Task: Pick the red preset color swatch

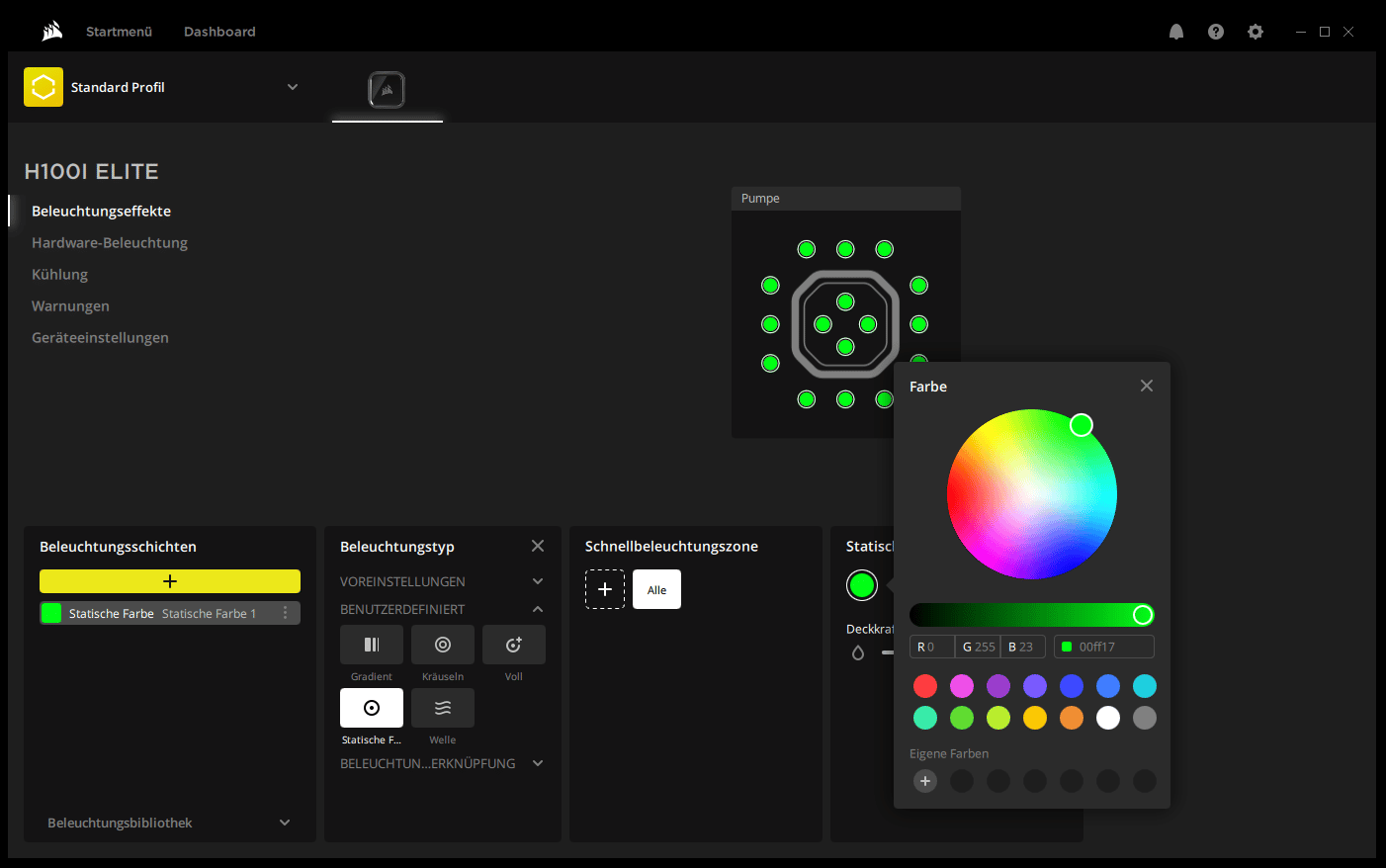Action: [x=925, y=686]
